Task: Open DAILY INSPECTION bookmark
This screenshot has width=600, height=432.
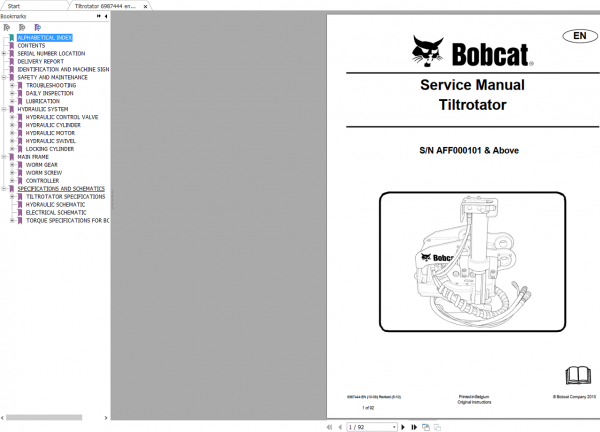Action: point(49,93)
